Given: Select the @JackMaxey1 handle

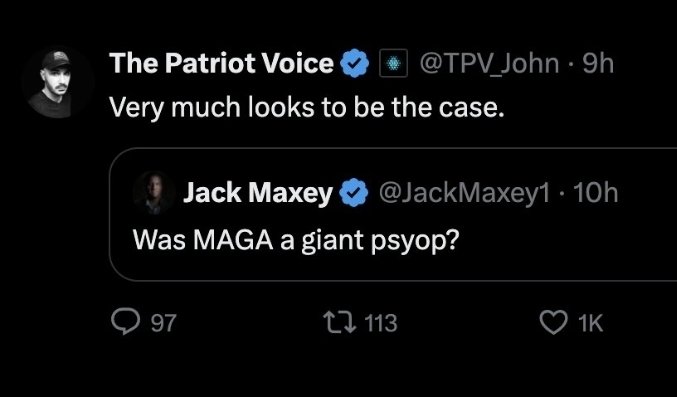Looking at the screenshot, I should (x=465, y=193).
